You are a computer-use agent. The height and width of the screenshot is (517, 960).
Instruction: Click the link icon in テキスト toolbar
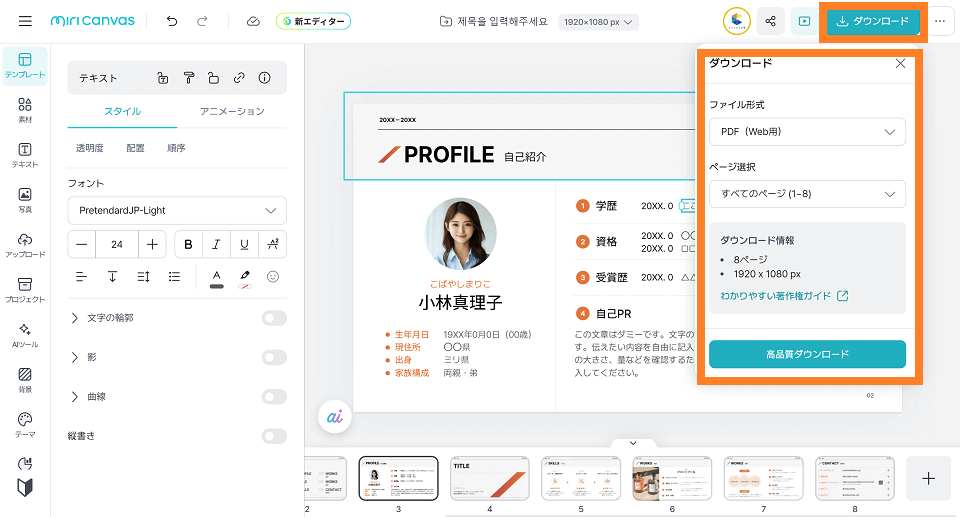point(239,78)
